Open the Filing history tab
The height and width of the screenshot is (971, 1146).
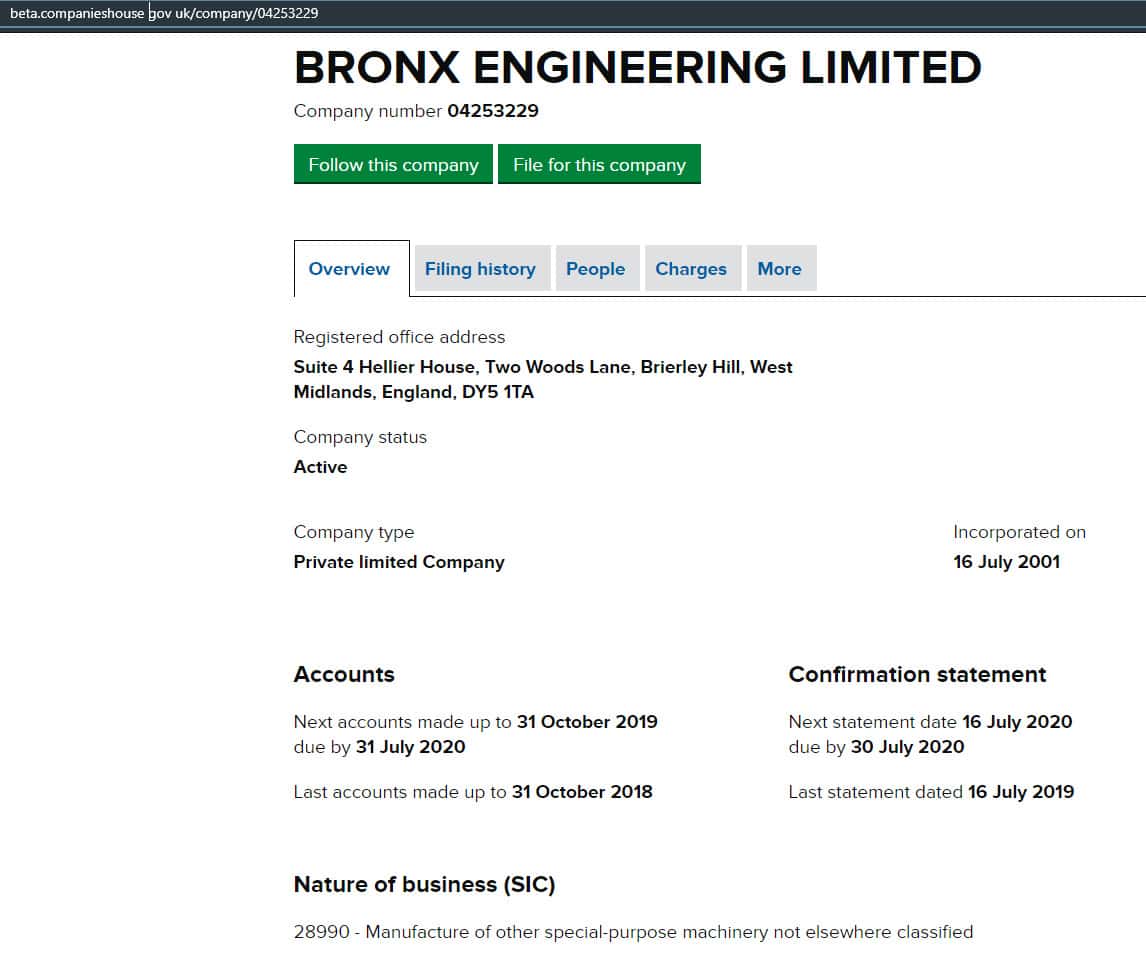coord(480,269)
